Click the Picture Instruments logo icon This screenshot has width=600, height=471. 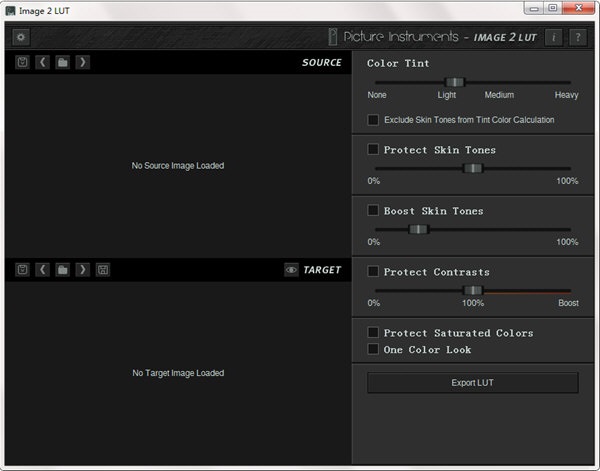coord(333,37)
